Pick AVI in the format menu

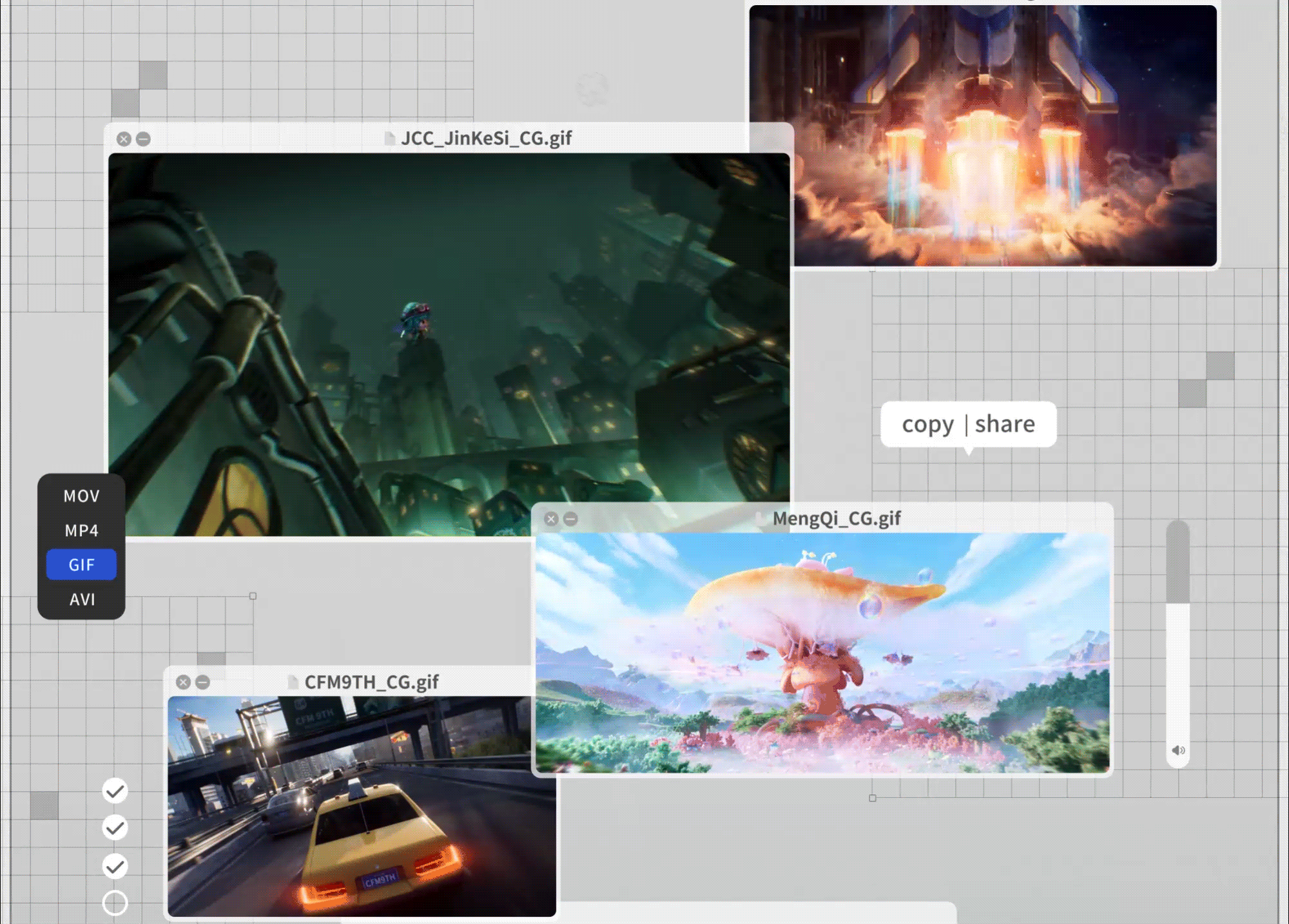(81, 599)
